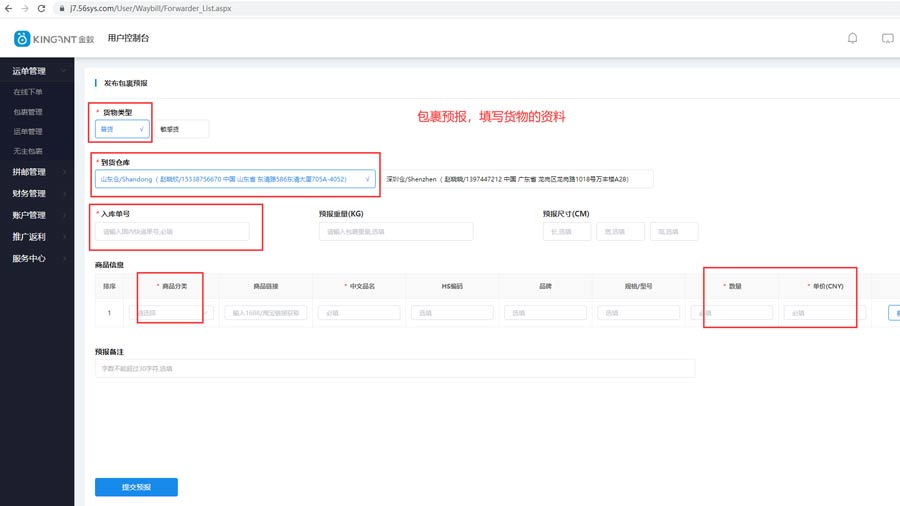Click the browser forward arrow
Image resolution: width=900 pixels, height=506 pixels.
pos(24,7)
